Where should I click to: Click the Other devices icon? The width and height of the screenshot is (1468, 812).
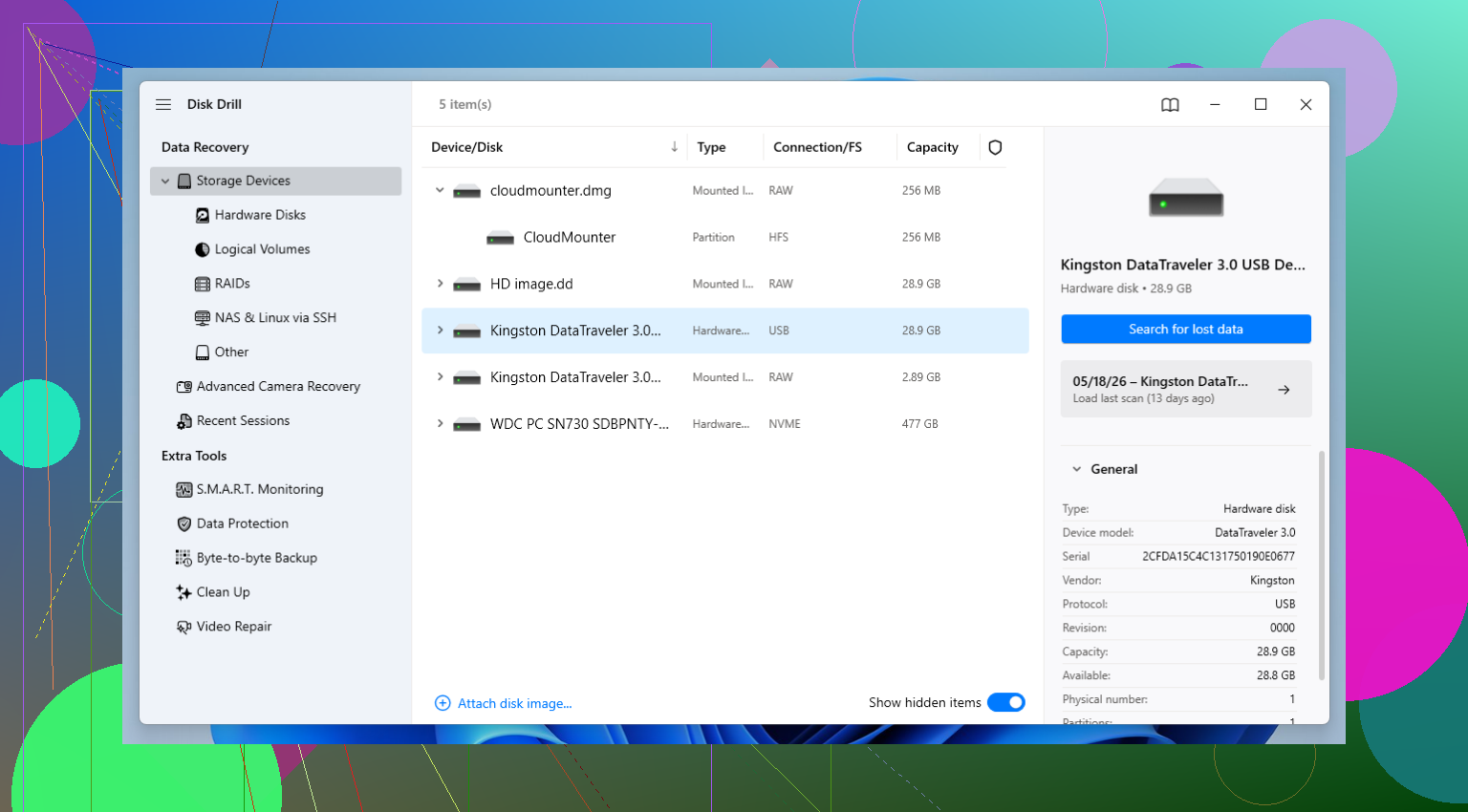(x=203, y=353)
